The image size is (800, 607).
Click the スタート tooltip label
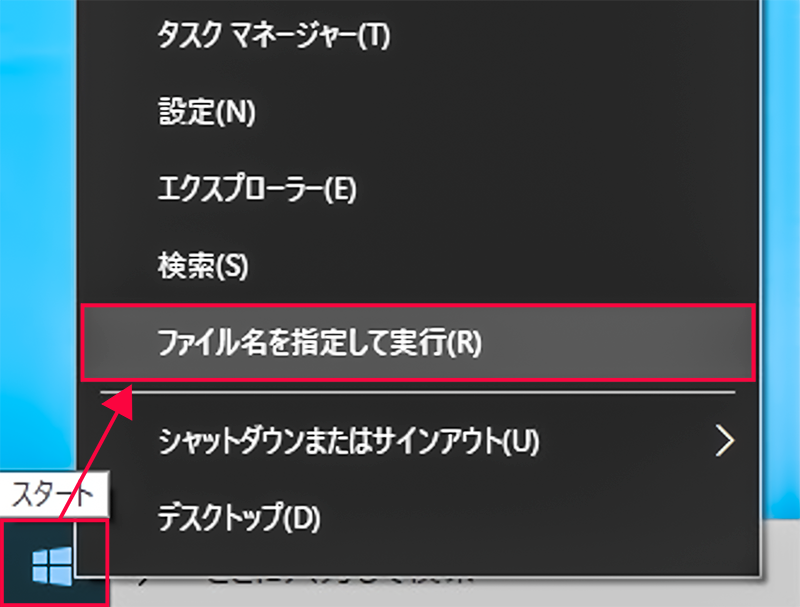53,494
